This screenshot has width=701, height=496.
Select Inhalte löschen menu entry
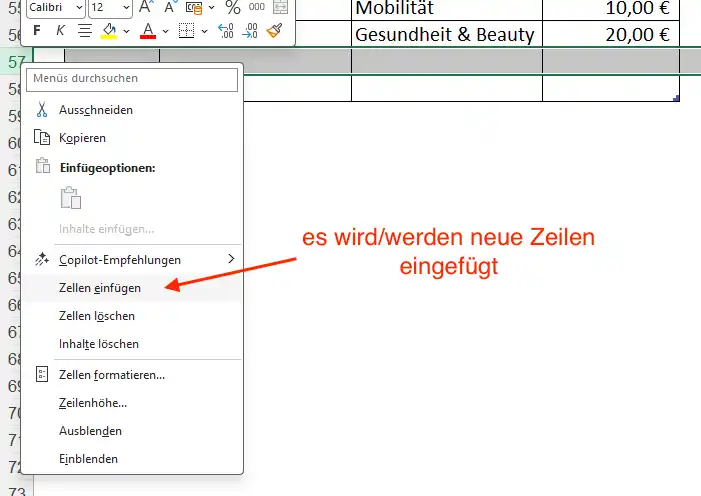(x=132, y=344)
